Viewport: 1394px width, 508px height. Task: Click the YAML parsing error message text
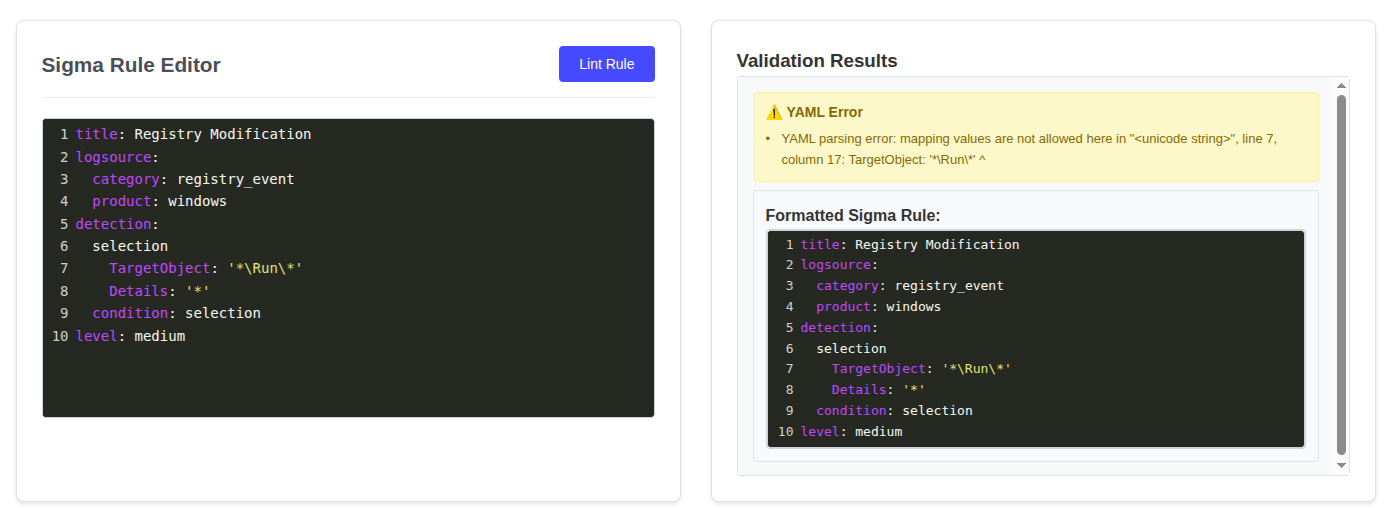(x=1028, y=149)
